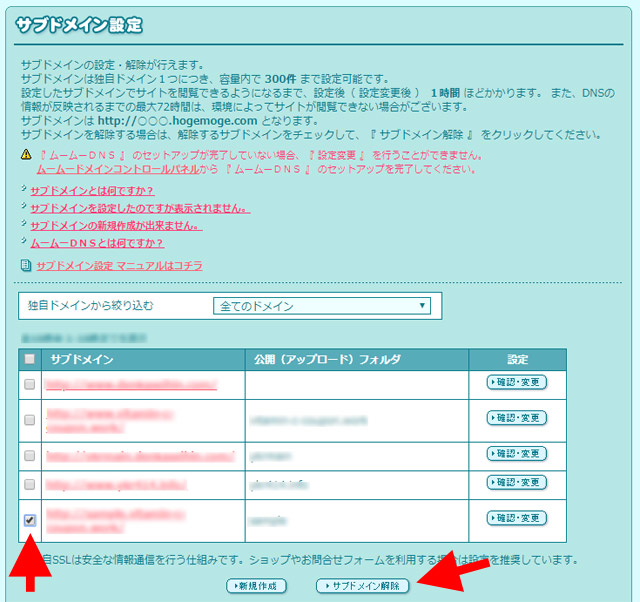Toggle the select-all checkbox in table header
The width and height of the screenshot is (640, 602).
30,359
